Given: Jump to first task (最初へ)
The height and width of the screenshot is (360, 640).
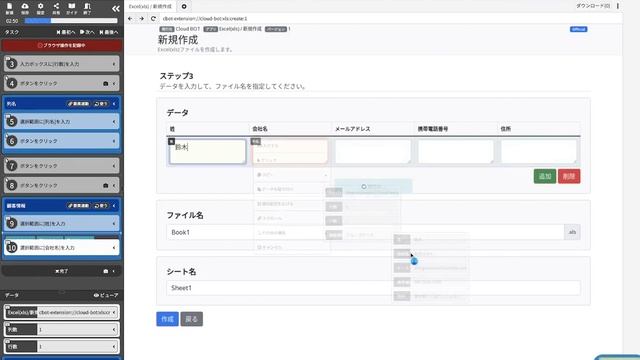Looking at the screenshot, I should [66, 32].
